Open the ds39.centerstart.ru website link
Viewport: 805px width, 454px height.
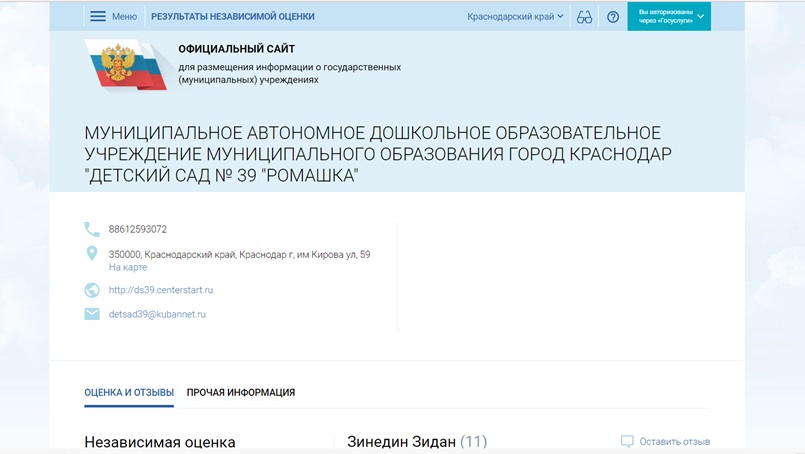click(x=161, y=290)
